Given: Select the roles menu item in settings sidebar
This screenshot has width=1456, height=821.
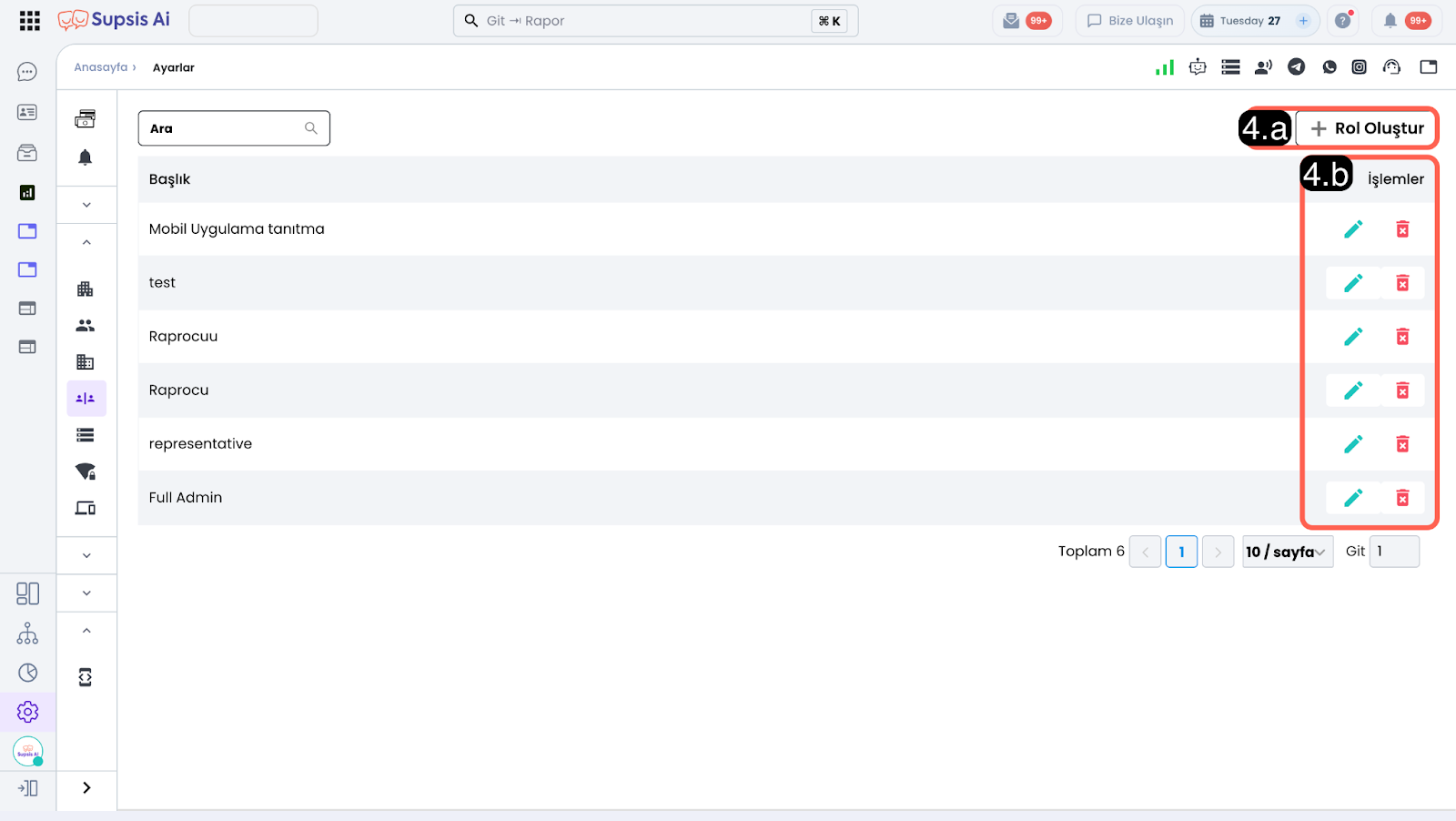Looking at the screenshot, I should tap(86, 399).
